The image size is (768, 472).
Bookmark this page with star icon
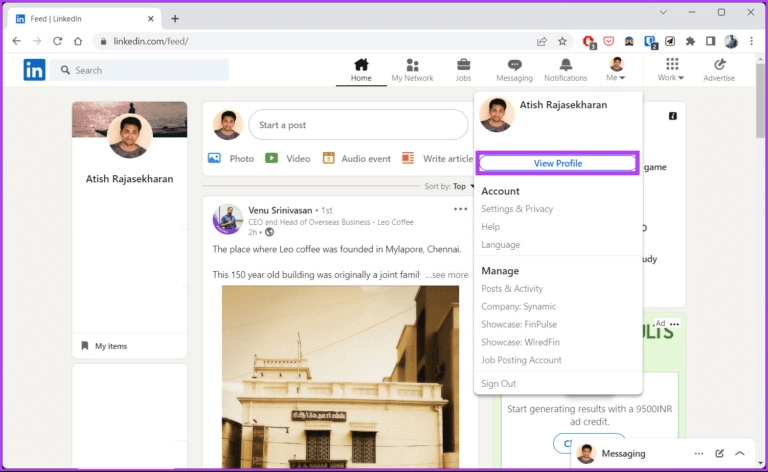[x=562, y=42]
